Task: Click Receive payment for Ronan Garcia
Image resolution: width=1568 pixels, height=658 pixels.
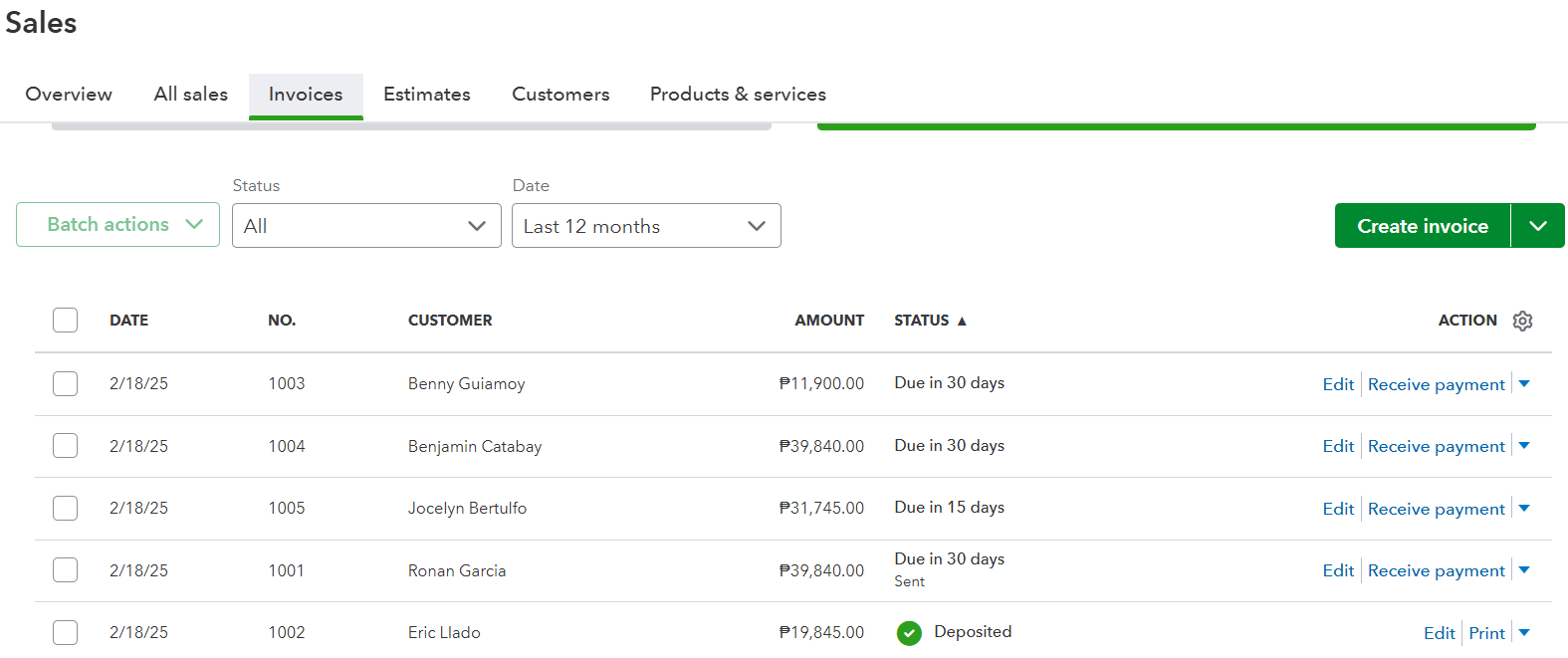Action: pos(1436,570)
